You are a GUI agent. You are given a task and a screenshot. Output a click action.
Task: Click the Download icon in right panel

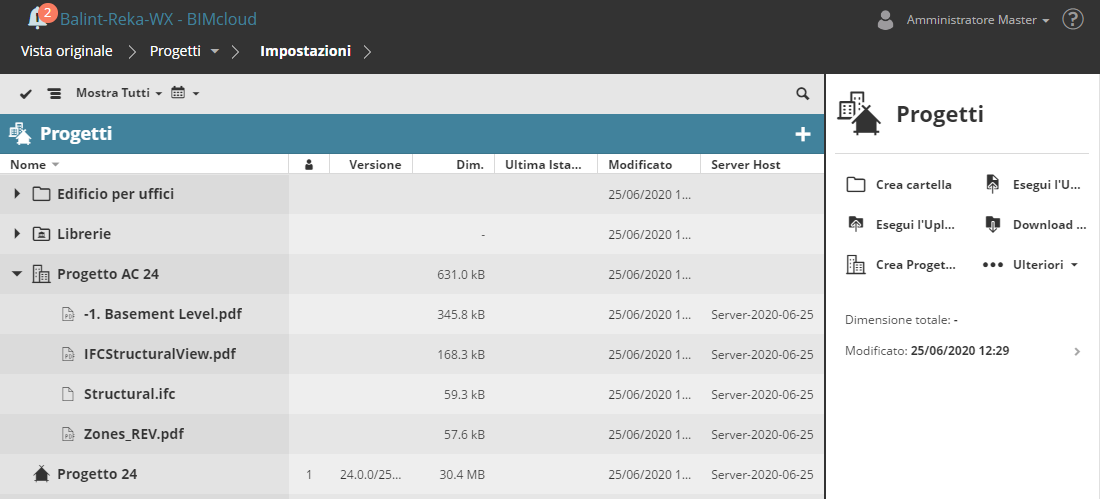tap(993, 224)
